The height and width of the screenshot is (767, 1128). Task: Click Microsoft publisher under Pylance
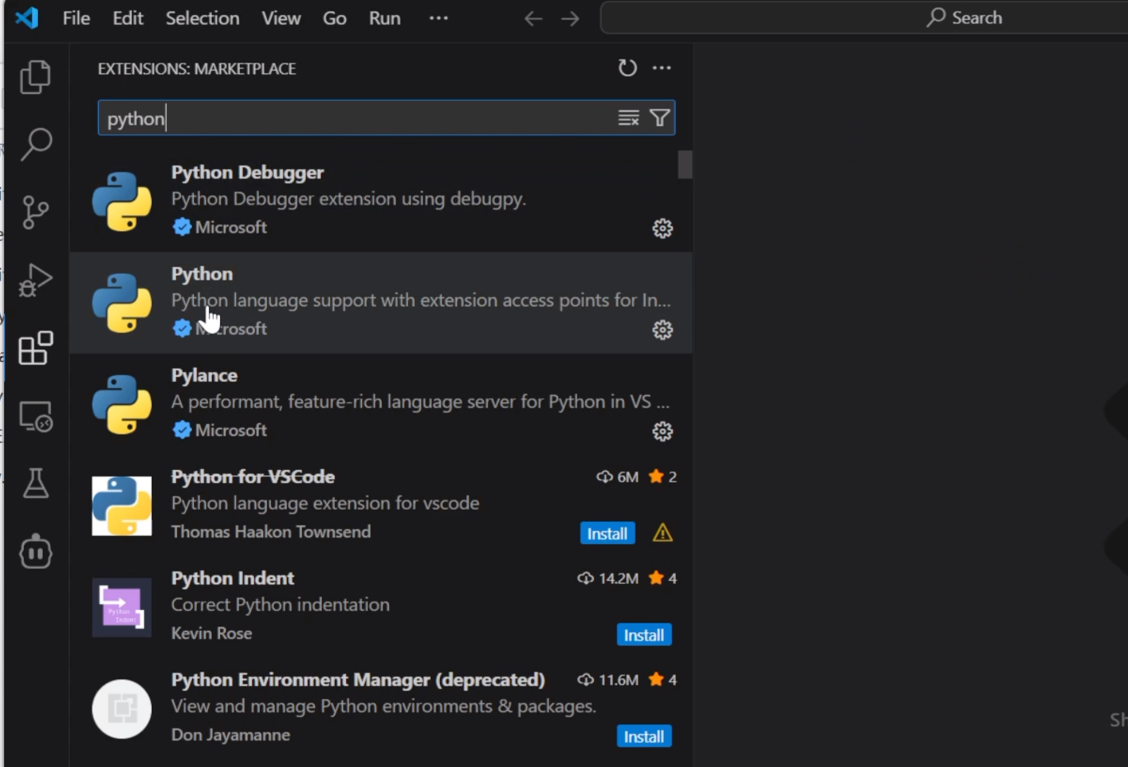point(231,430)
